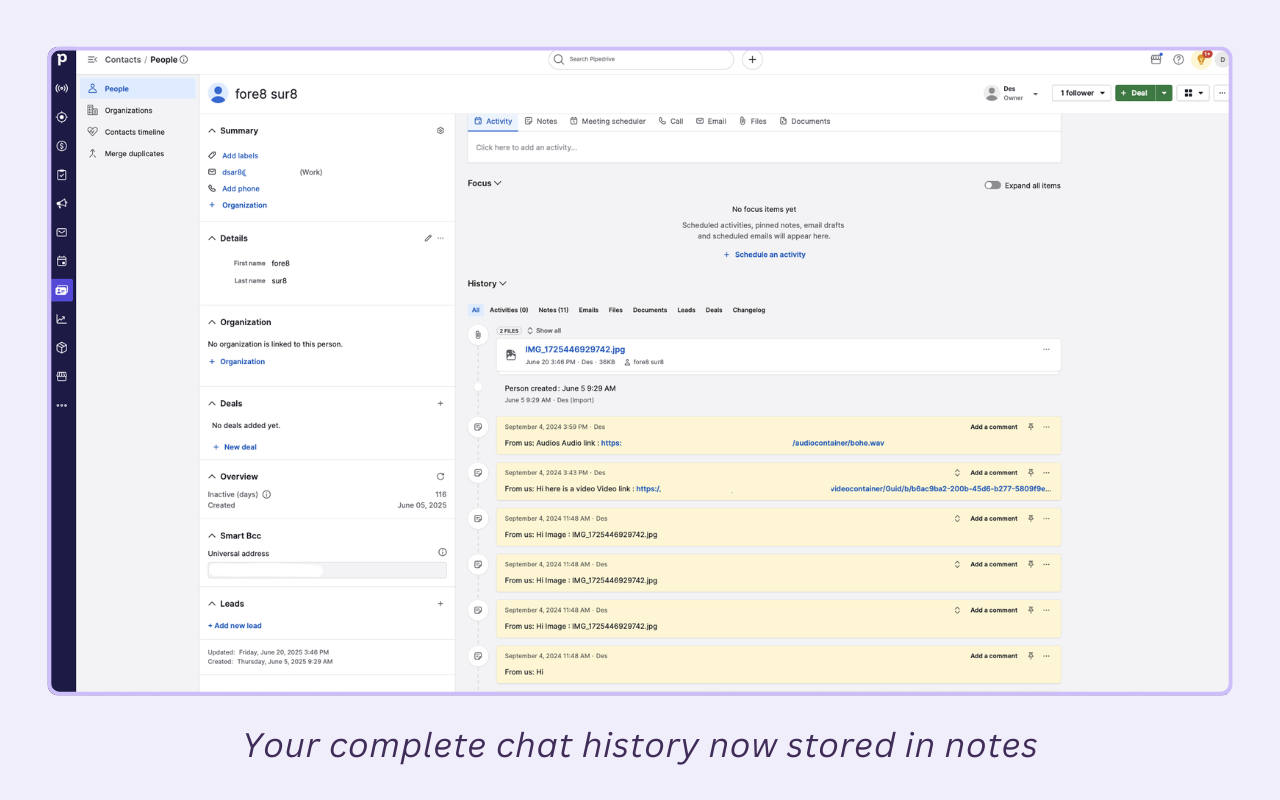1280x800 pixels.
Task: Open Products cube icon in sidebar
Action: [61, 346]
